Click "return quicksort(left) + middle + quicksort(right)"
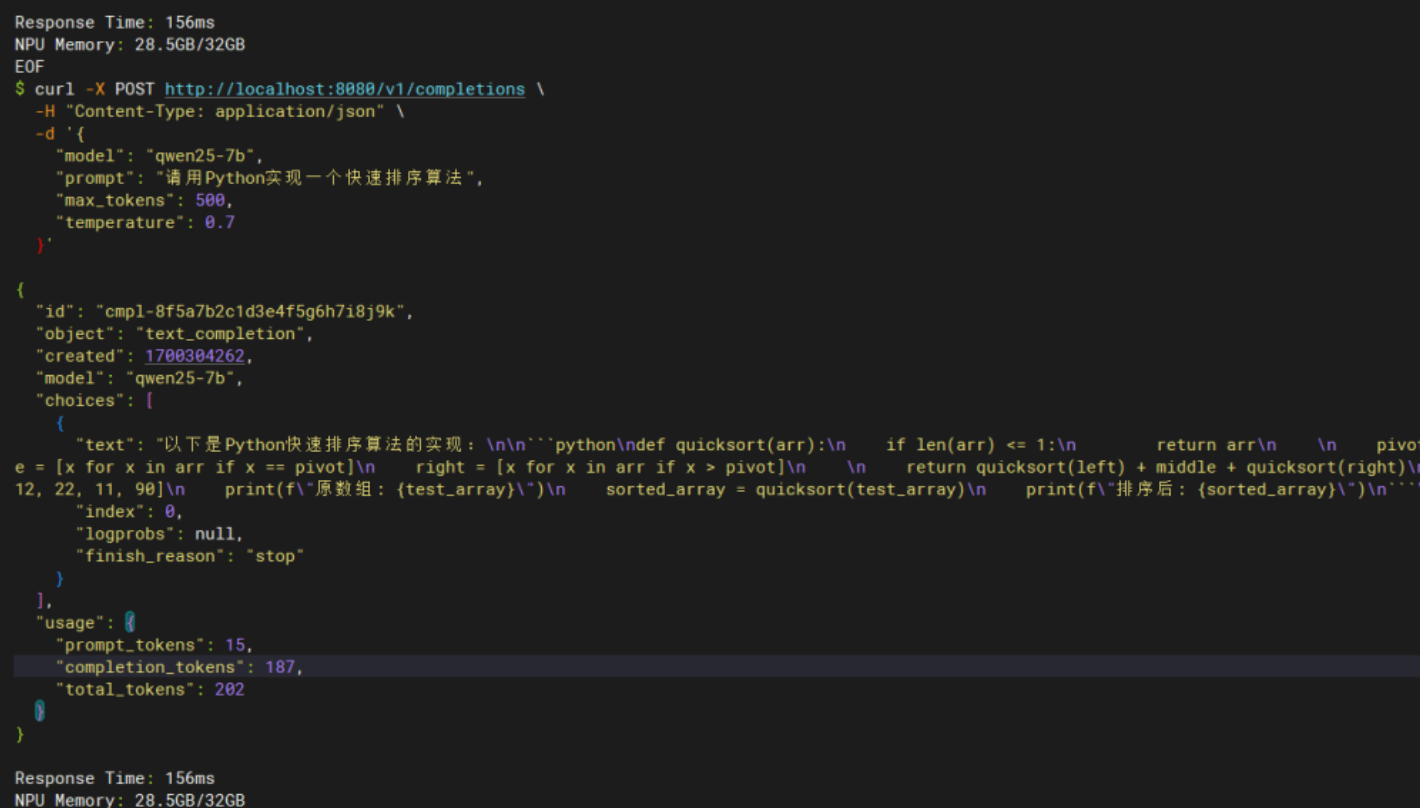Viewport: 1420px width, 808px height. pos(1156,467)
